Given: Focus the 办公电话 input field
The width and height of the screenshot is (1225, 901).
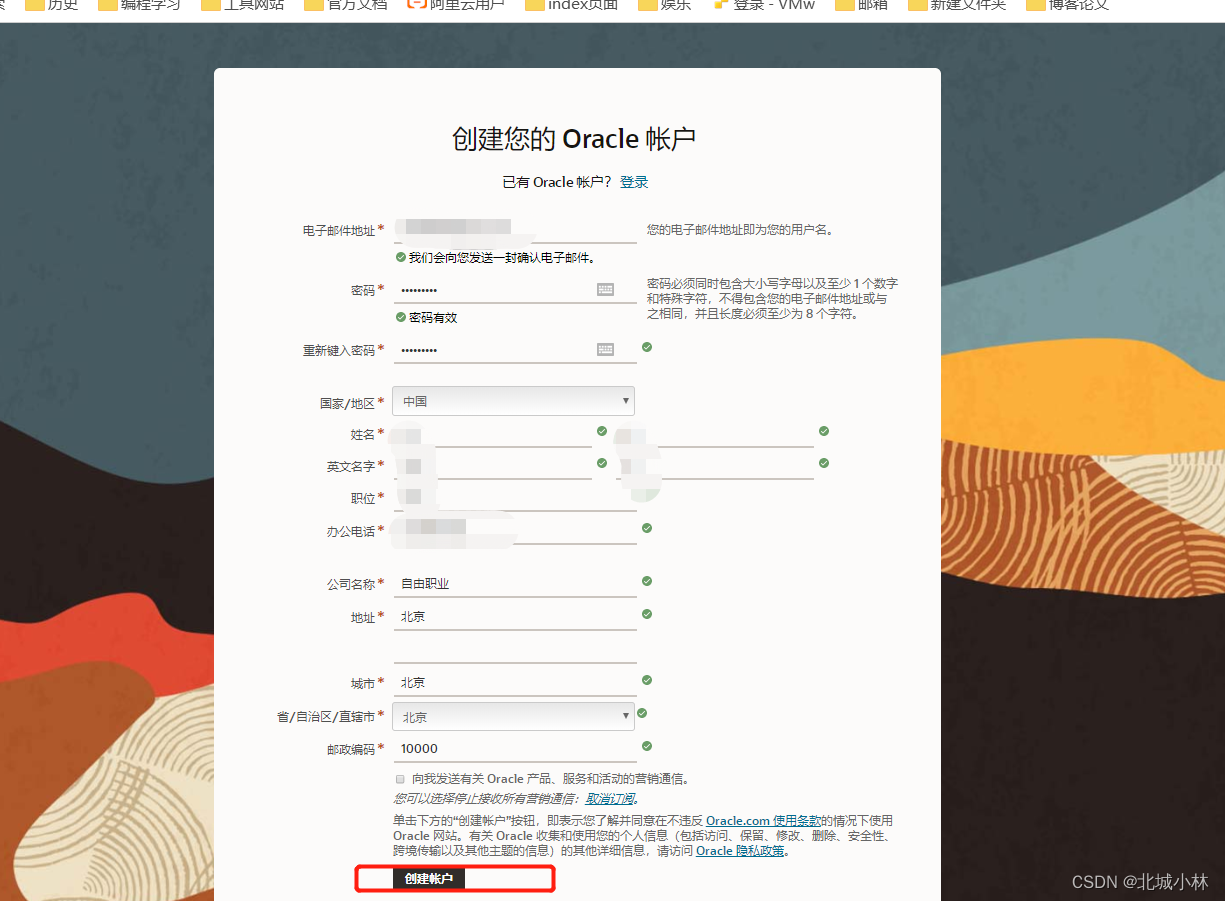Looking at the screenshot, I should 515,531.
